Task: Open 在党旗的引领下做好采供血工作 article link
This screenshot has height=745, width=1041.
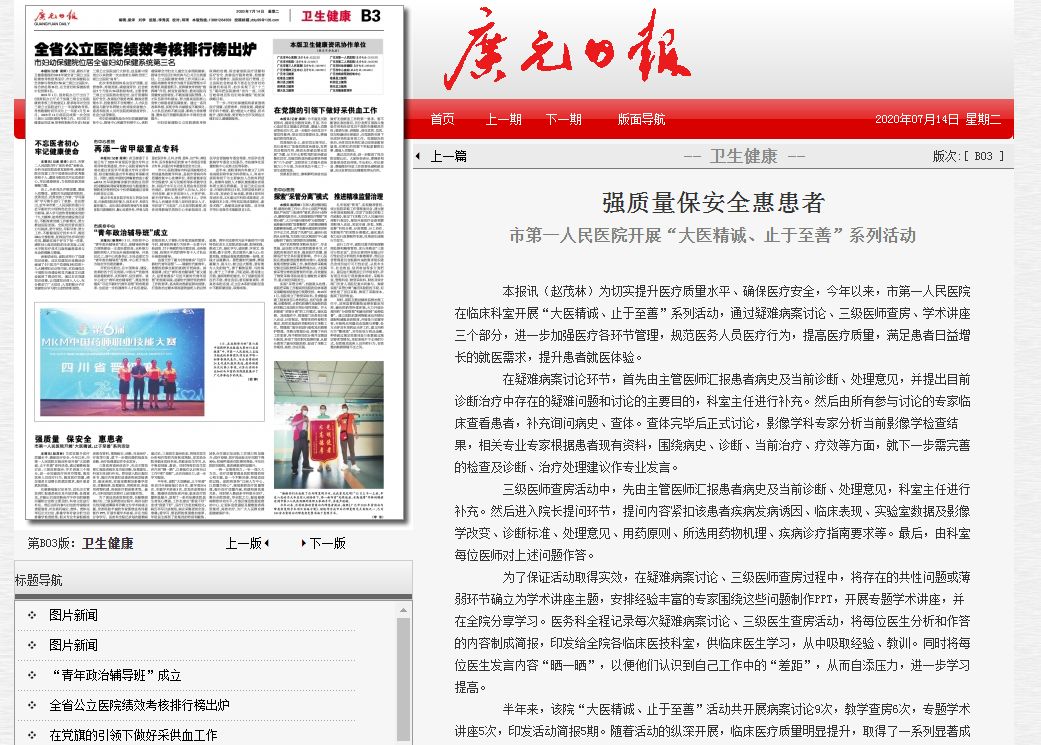Action: point(133,735)
